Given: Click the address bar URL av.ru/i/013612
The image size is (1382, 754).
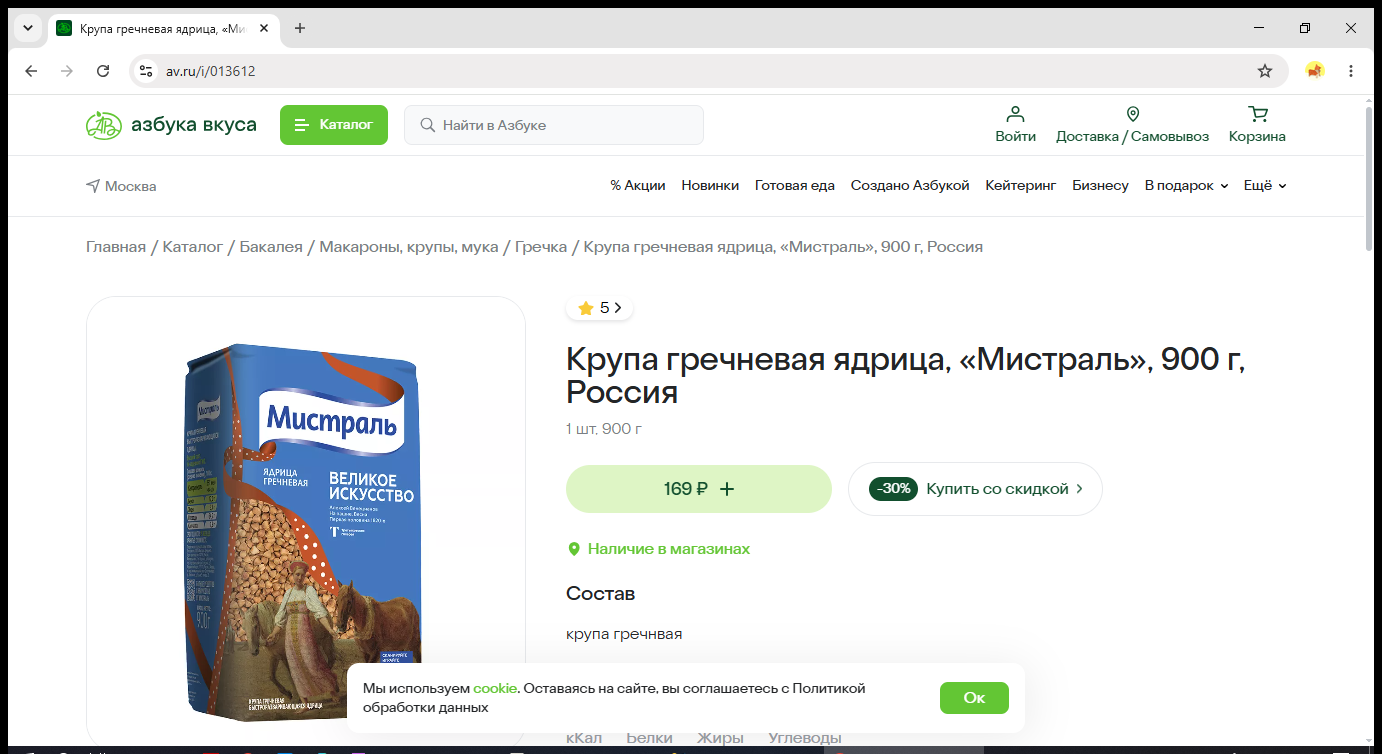Looking at the screenshot, I should 210,71.
